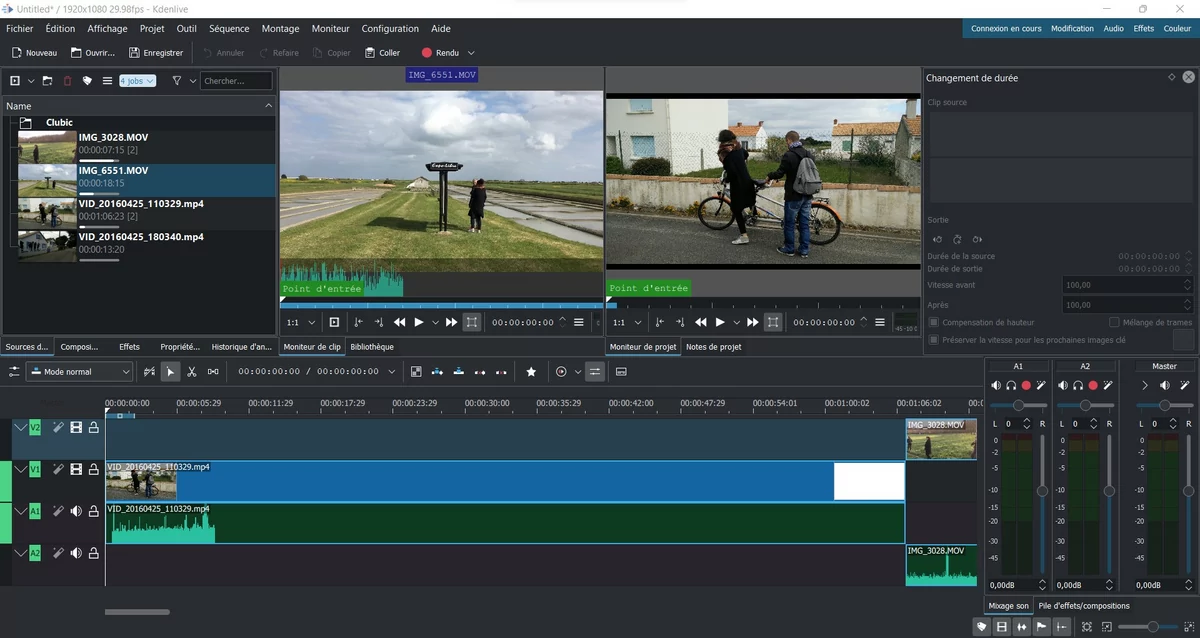Click the Nouveau button
Viewport: 1200px width, 638px height.
(34, 53)
